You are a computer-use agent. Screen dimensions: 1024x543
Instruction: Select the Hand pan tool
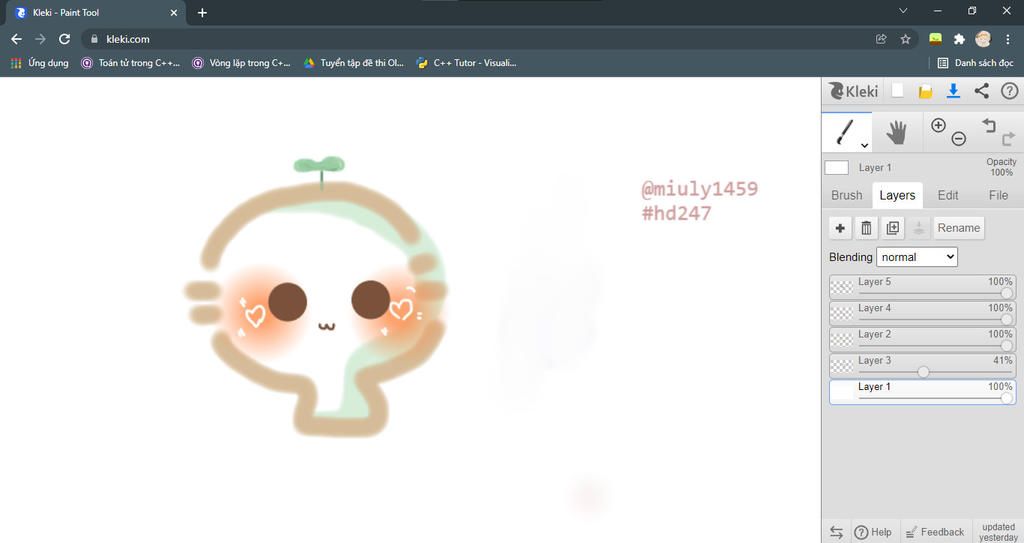coord(897,132)
